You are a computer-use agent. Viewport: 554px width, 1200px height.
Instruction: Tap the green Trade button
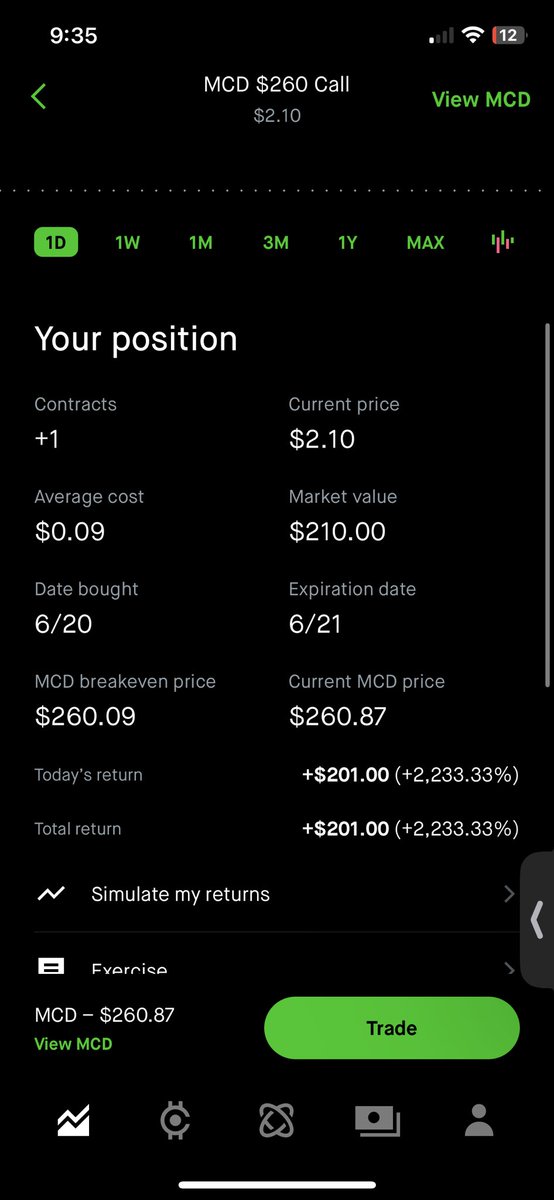[392, 1028]
